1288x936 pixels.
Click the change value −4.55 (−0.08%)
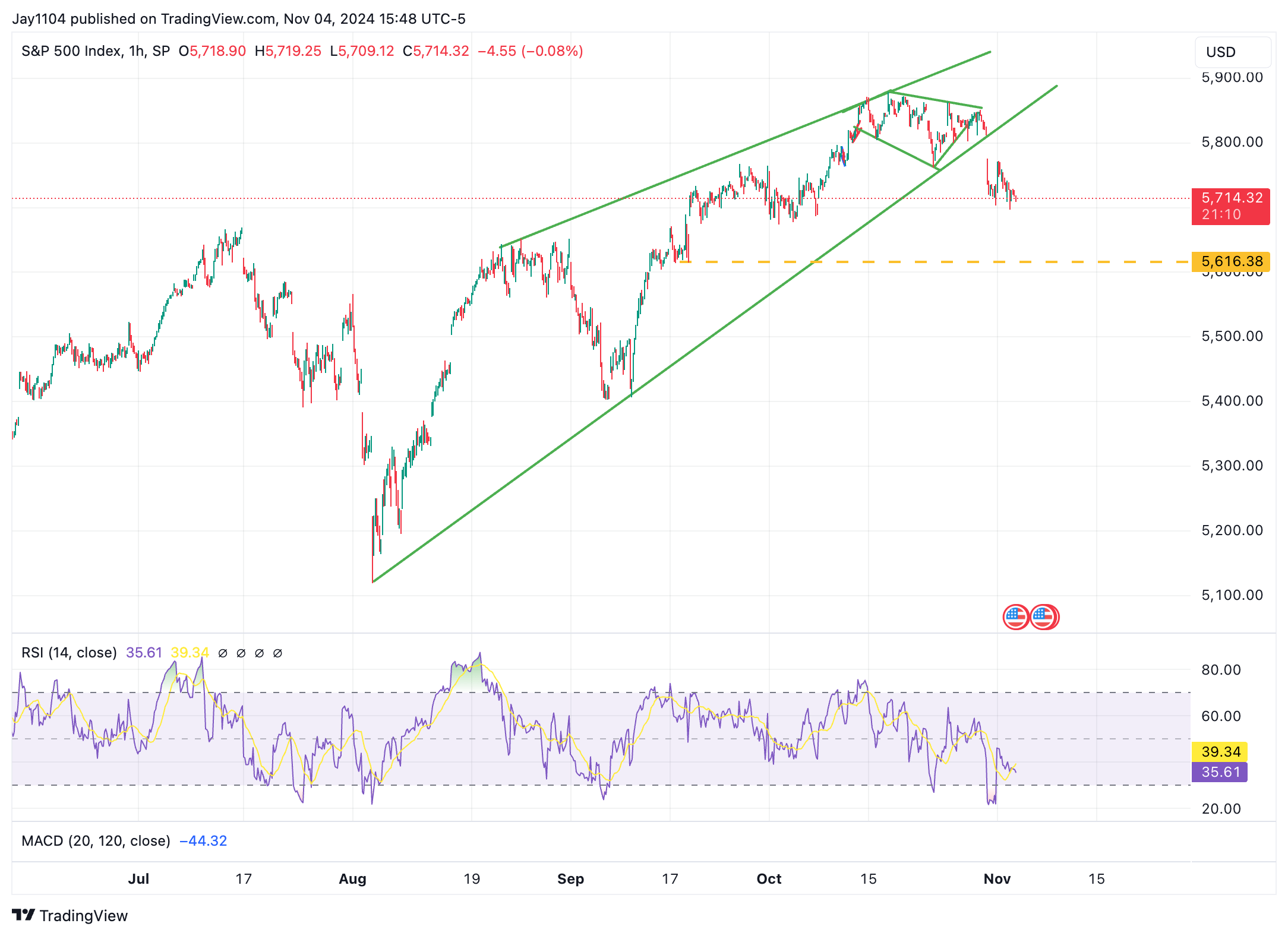(531, 51)
